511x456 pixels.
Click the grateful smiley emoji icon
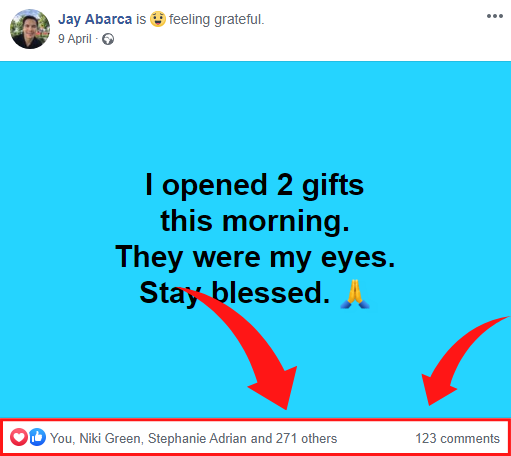[x=158, y=19]
